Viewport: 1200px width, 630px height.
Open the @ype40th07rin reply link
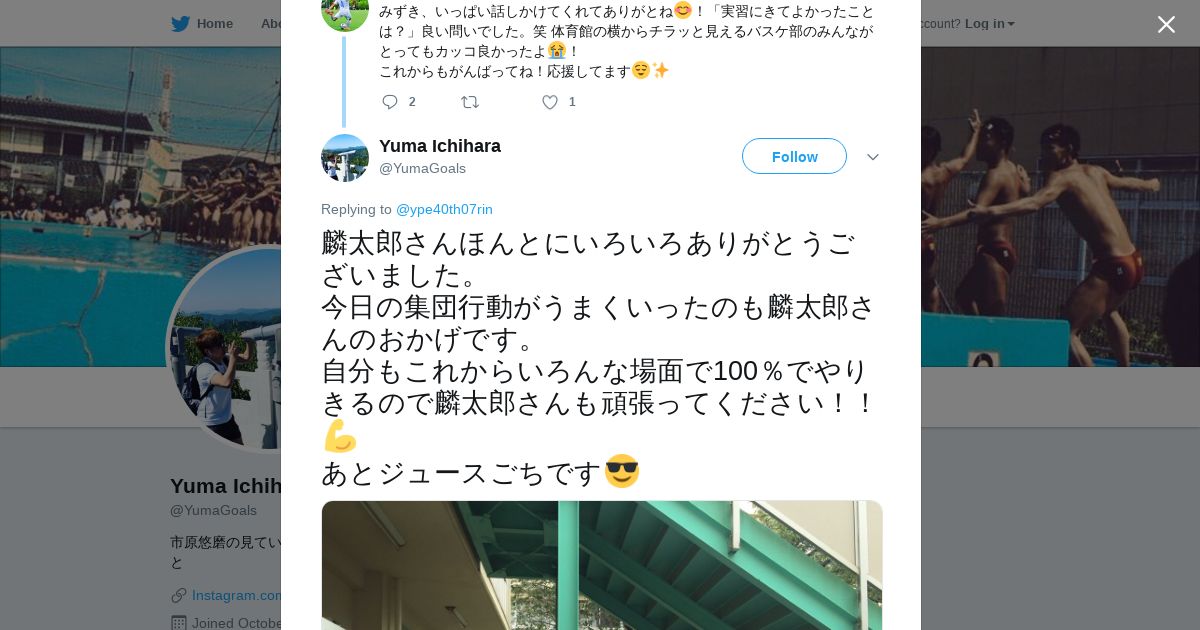click(444, 209)
